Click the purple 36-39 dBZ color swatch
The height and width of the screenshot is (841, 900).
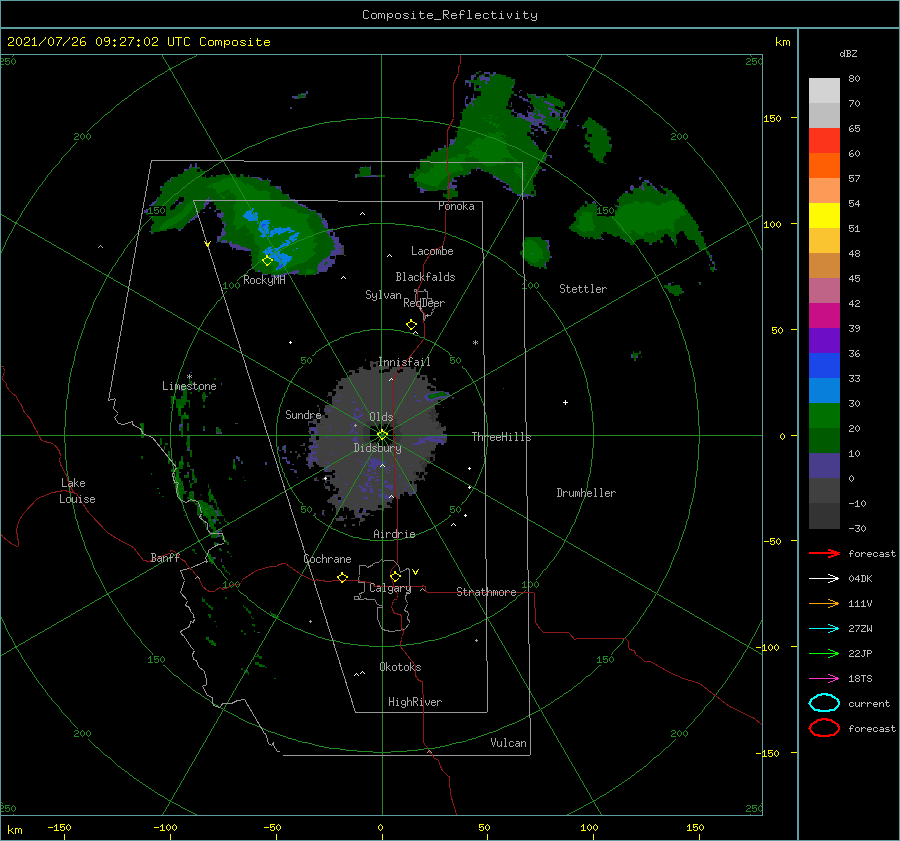click(x=824, y=340)
